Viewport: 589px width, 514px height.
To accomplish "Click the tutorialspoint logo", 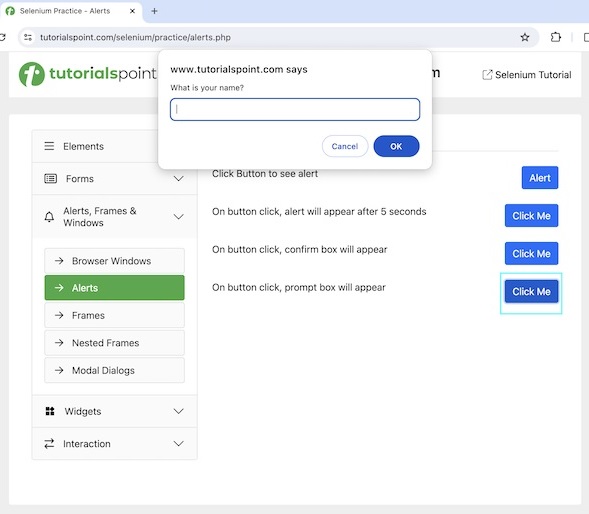I will point(88,74).
